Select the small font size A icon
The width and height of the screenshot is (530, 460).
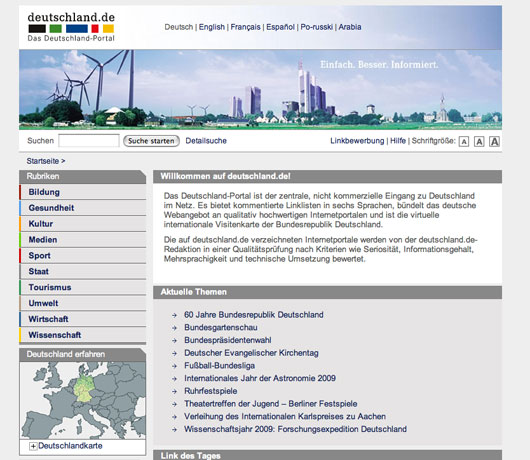[464, 142]
